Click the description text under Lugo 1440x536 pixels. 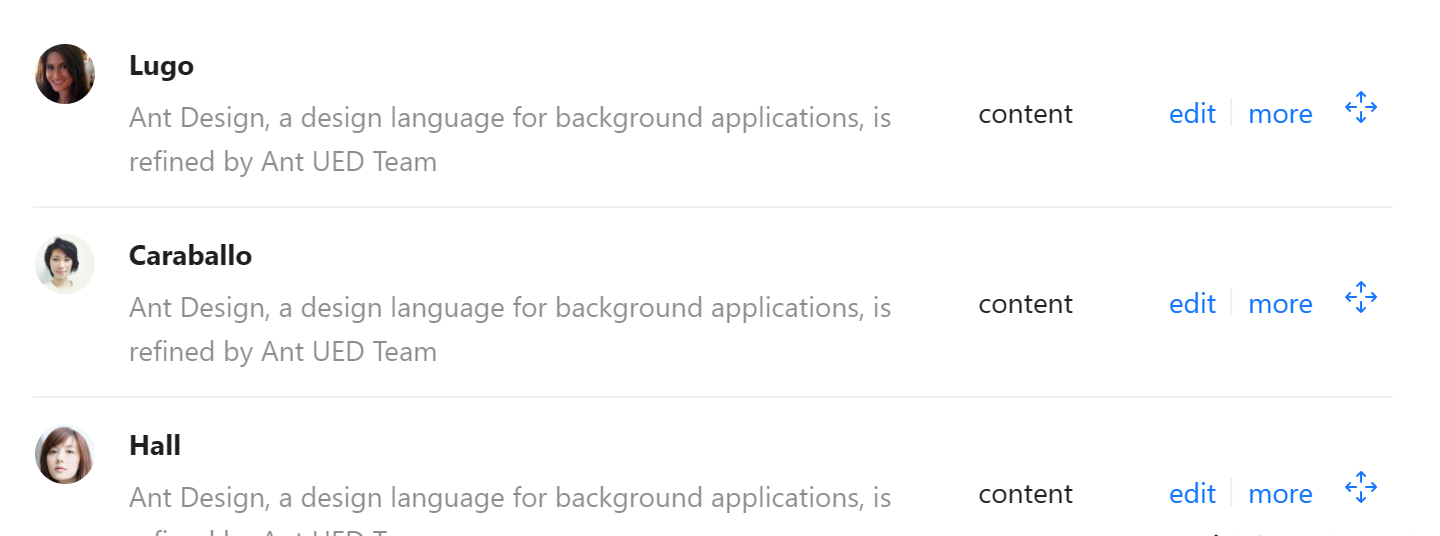click(x=510, y=140)
